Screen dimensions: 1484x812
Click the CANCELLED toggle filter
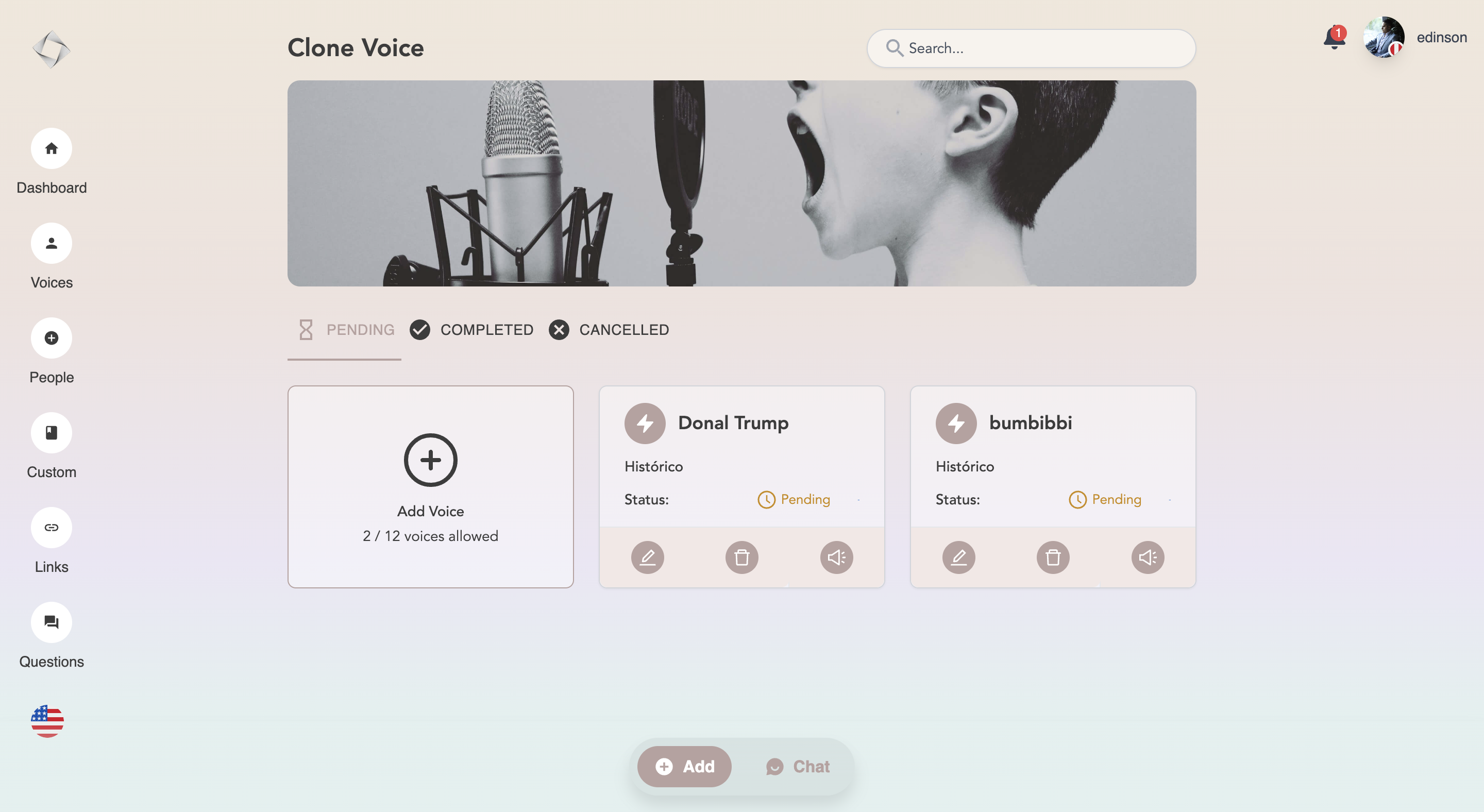pos(608,329)
